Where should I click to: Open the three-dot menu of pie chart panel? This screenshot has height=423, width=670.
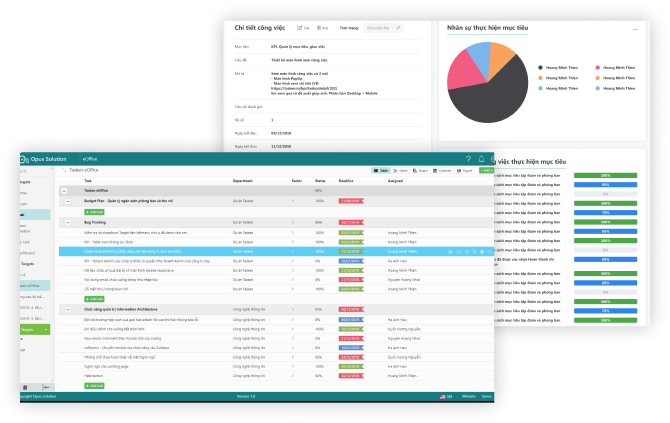point(635,29)
